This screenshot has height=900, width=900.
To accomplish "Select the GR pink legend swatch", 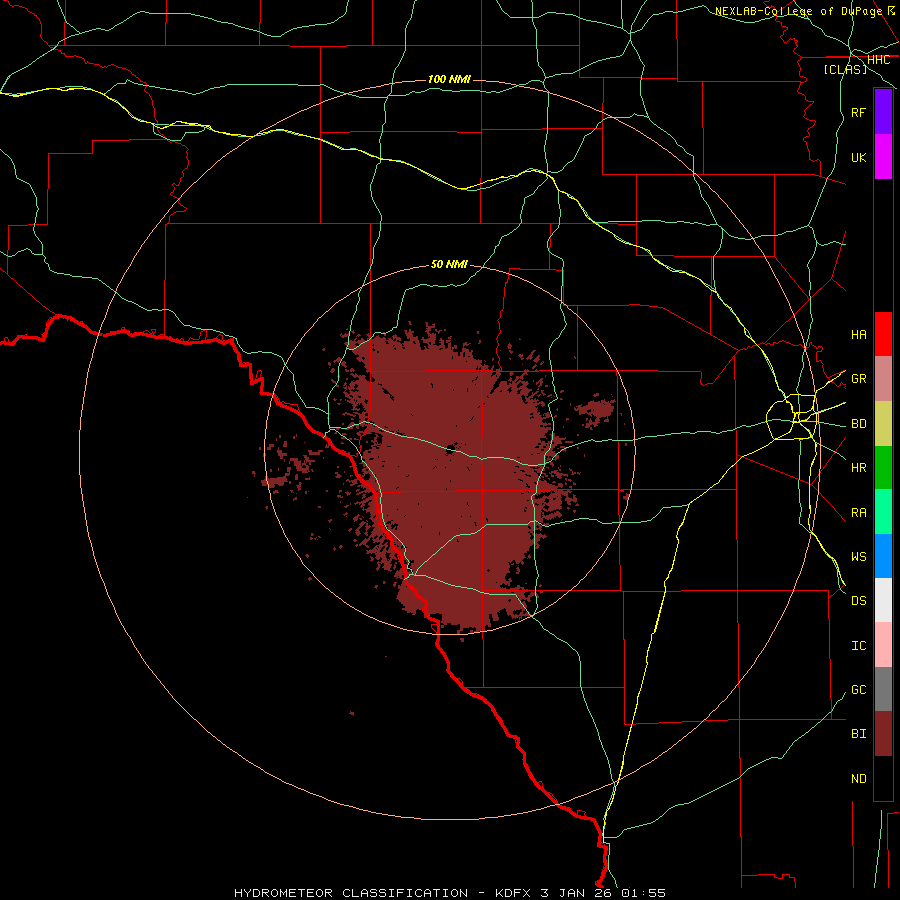I will click(883, 378).
